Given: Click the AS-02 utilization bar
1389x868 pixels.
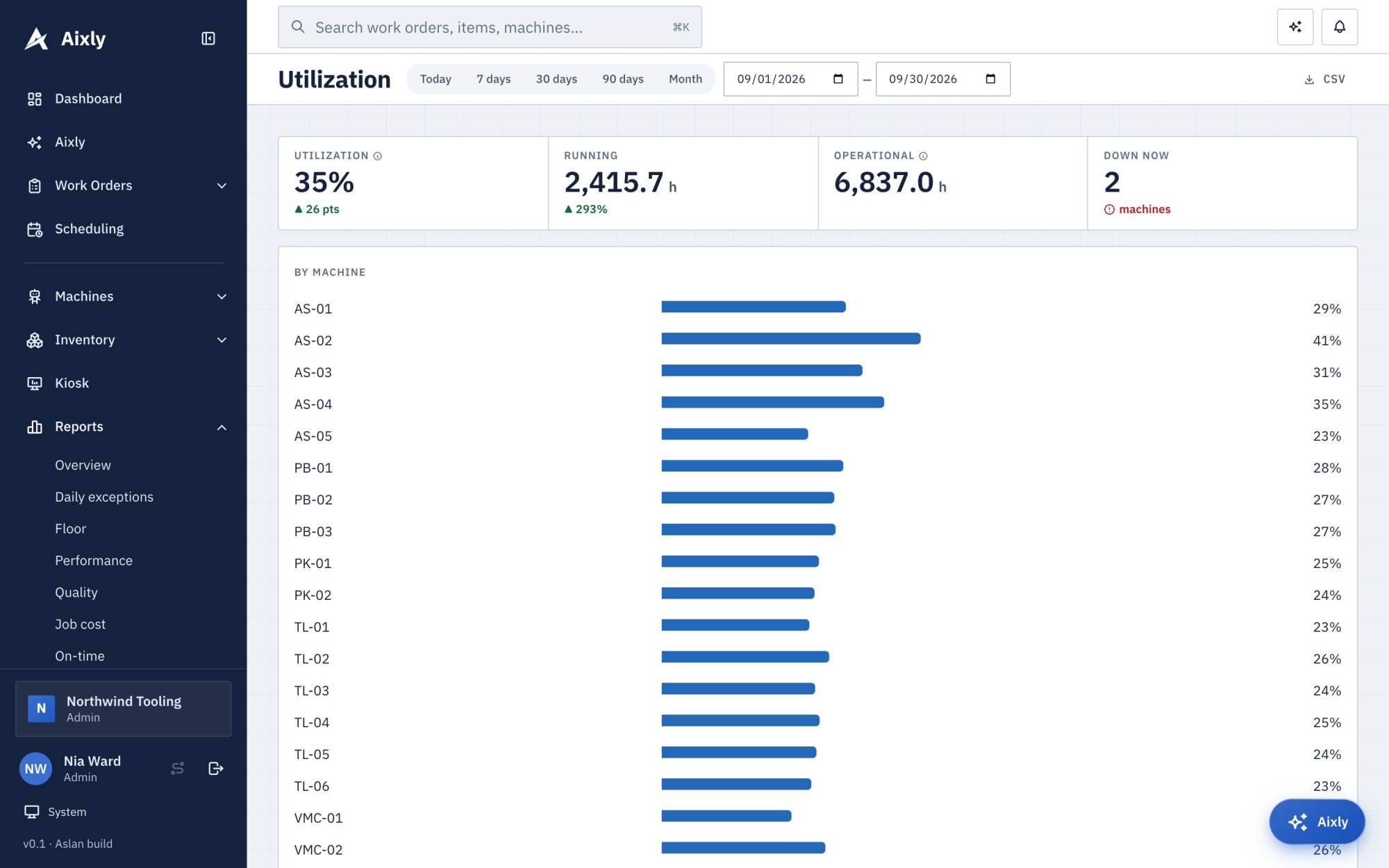Looking at the screenshot, I should 791,339.
